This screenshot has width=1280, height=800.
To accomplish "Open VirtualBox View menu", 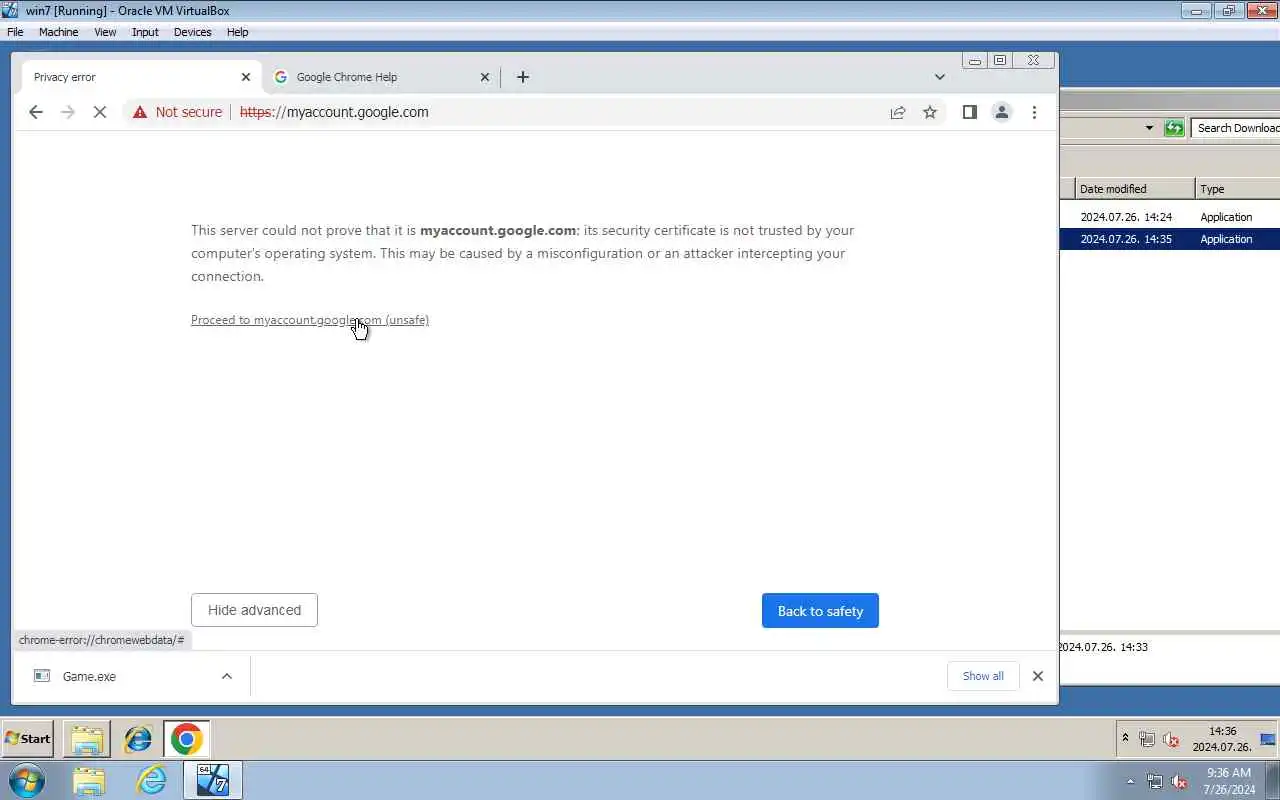I will point(105,32).
